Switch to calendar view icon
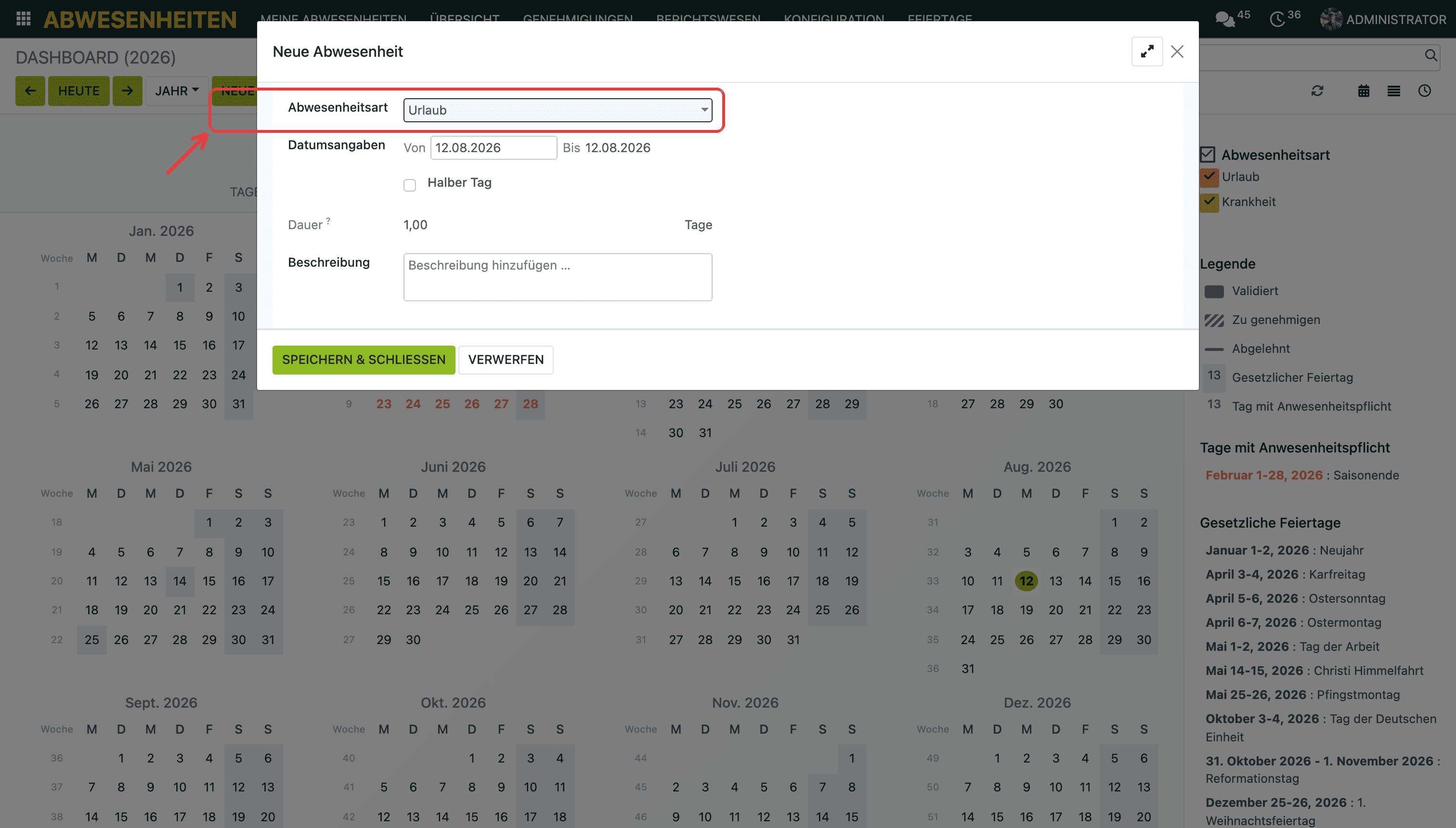This screenshot has width=1456, height=828. 1363,91
